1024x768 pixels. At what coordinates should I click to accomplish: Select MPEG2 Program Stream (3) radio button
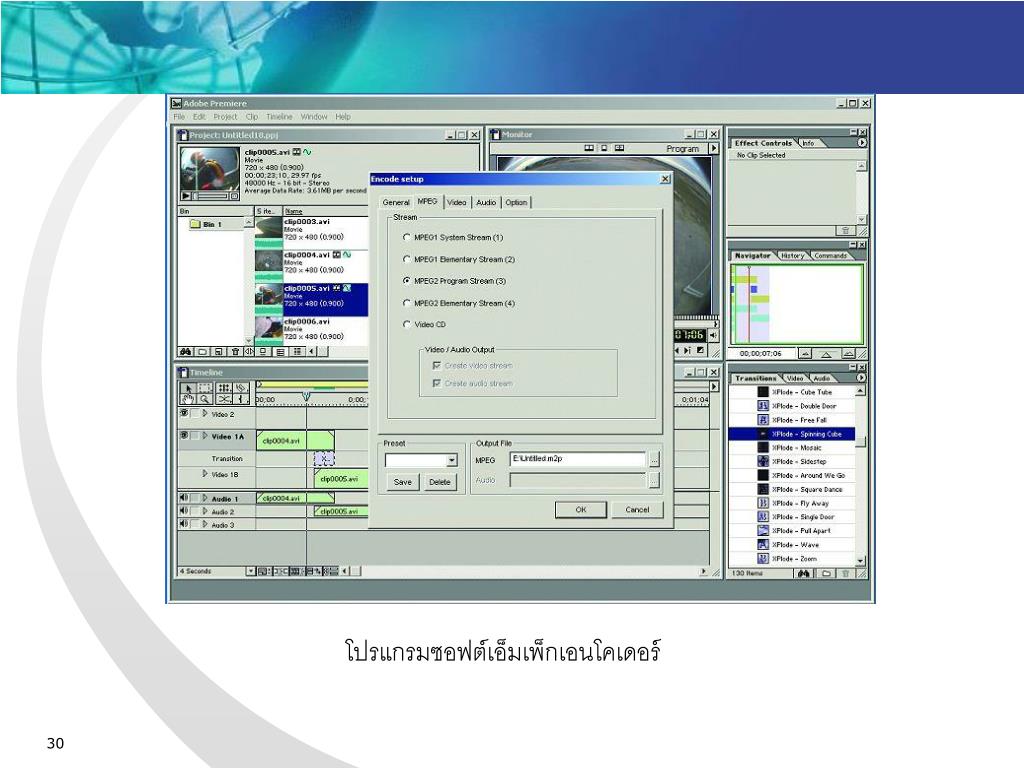coord(407,281)
